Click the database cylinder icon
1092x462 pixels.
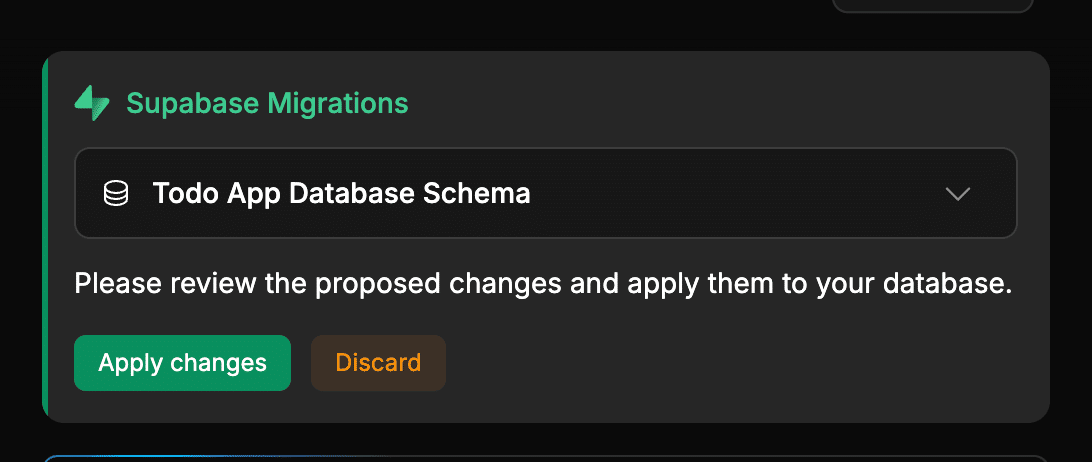click(116, 193)
